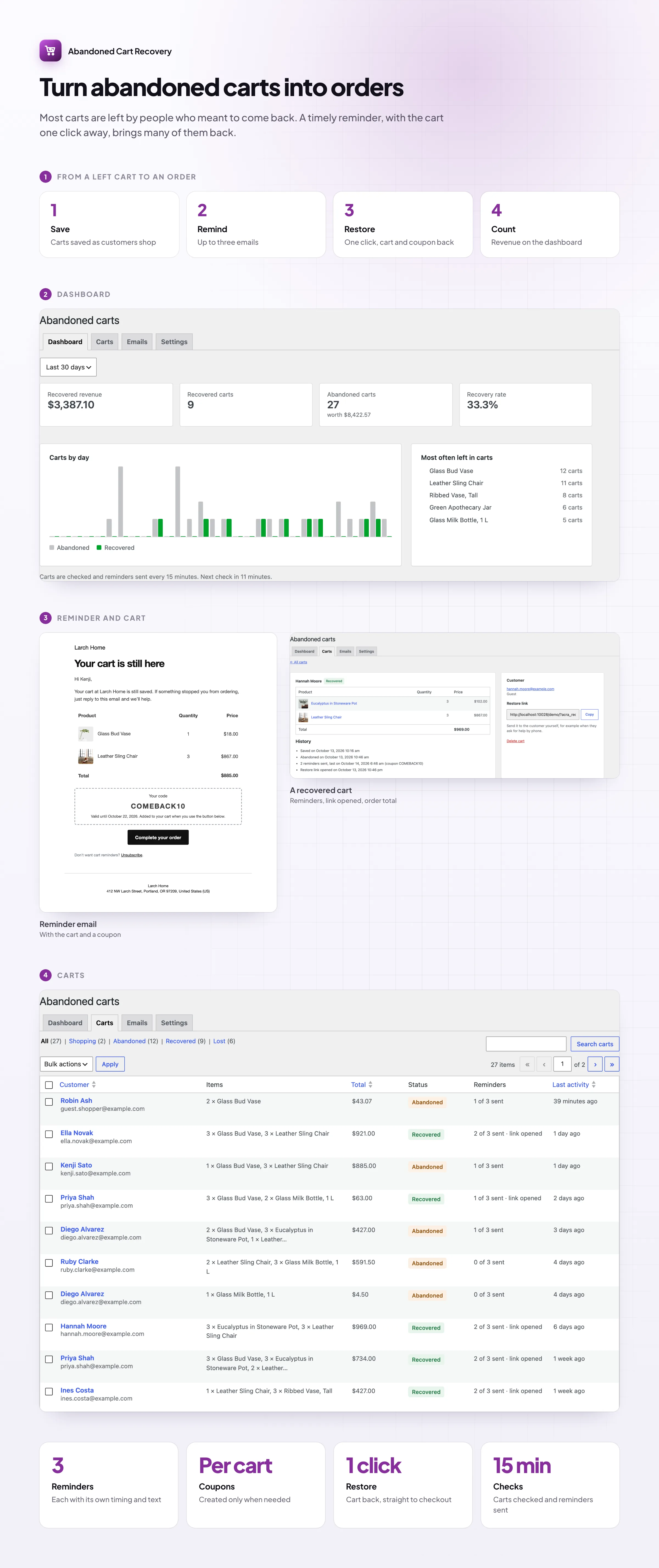
Task: Click the purple cart logo icon
Action: tap(51, 50)
